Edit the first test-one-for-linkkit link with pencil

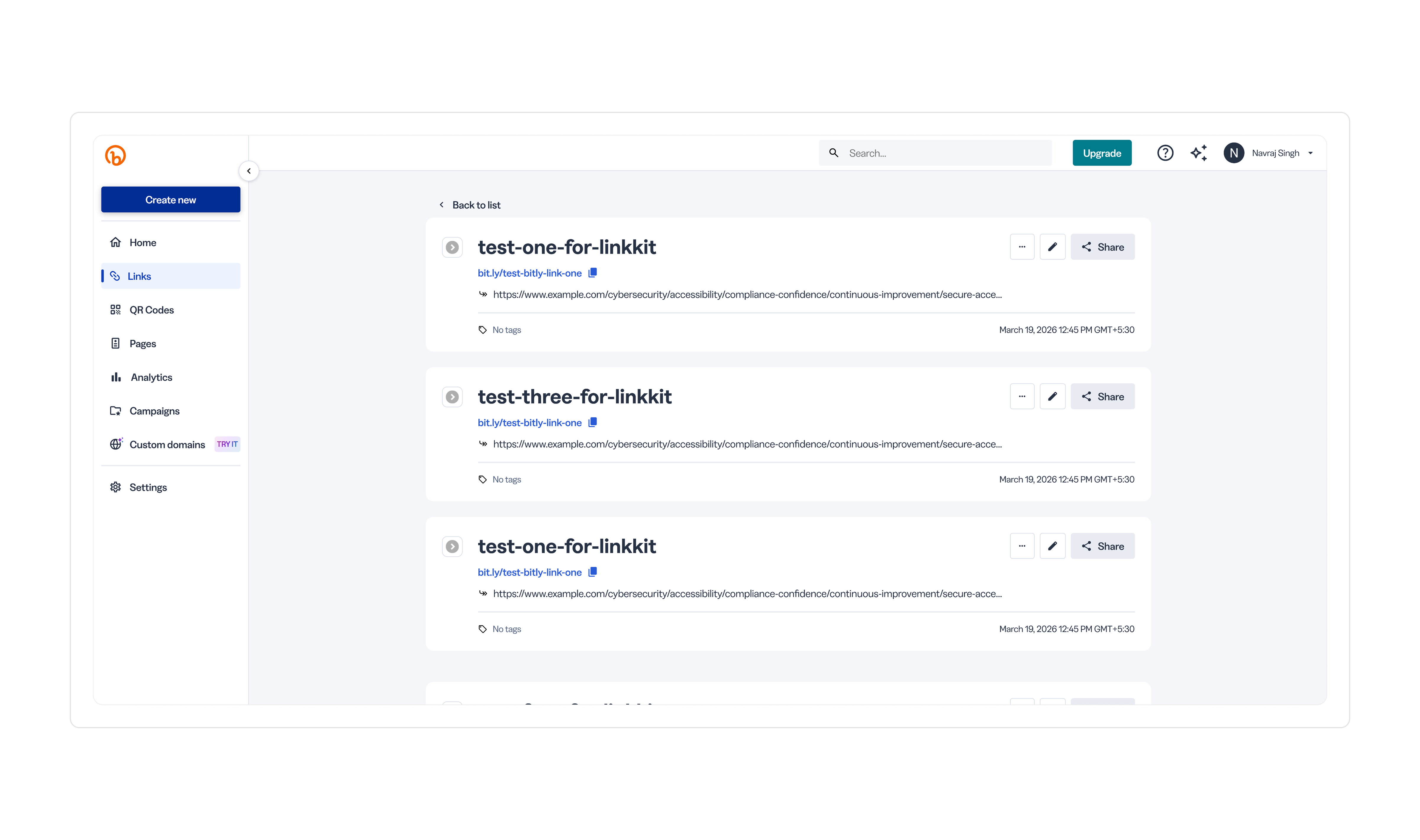tap(1052, 247)
